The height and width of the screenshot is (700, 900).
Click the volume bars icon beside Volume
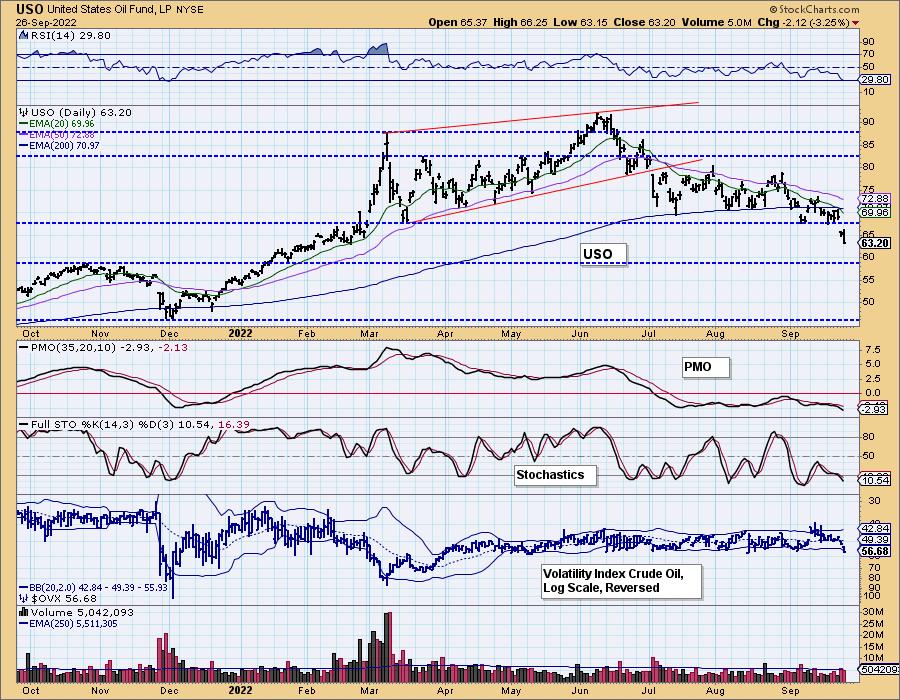point(24,612)
